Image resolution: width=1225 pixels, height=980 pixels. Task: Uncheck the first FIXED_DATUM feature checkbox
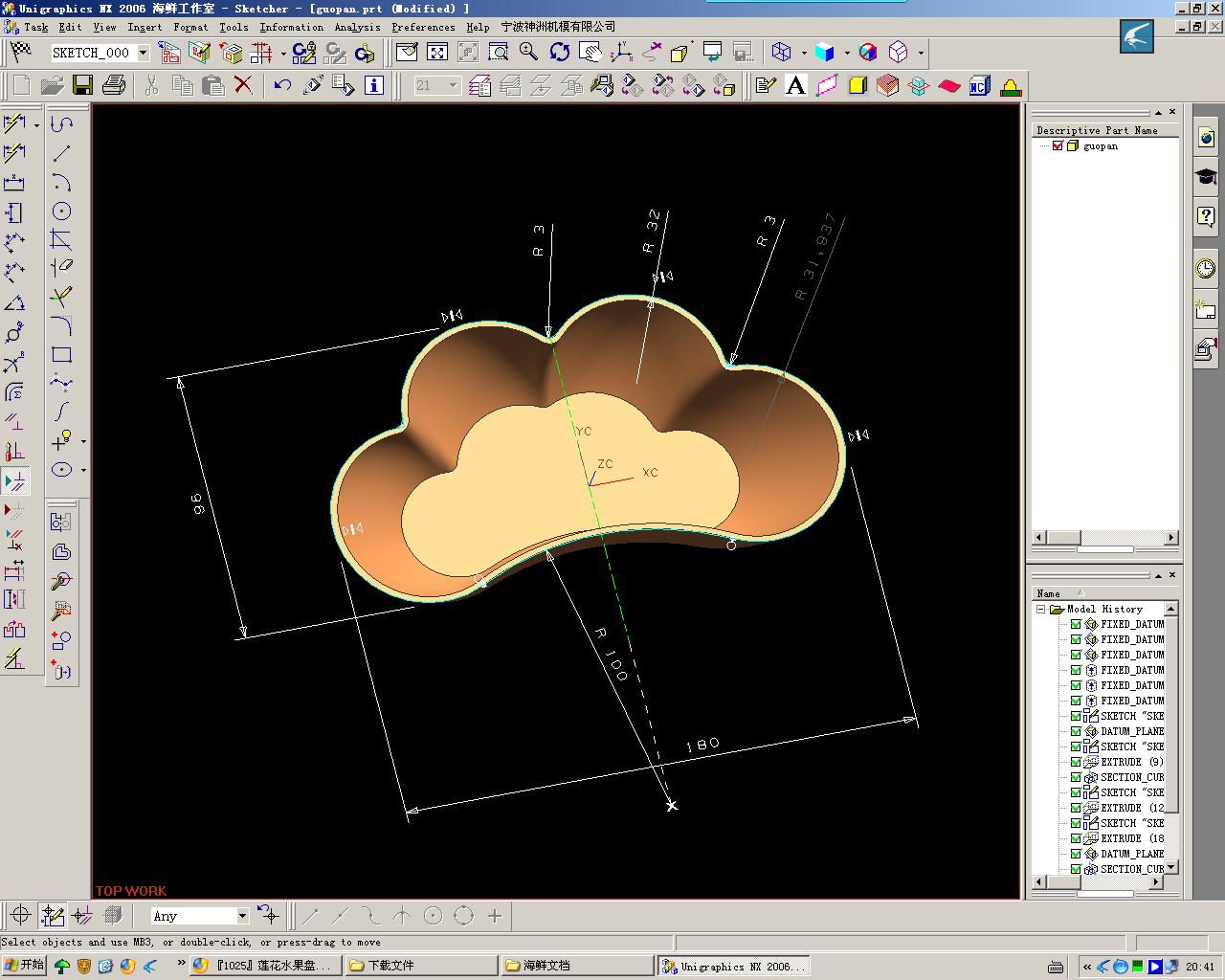[1076, 624]
